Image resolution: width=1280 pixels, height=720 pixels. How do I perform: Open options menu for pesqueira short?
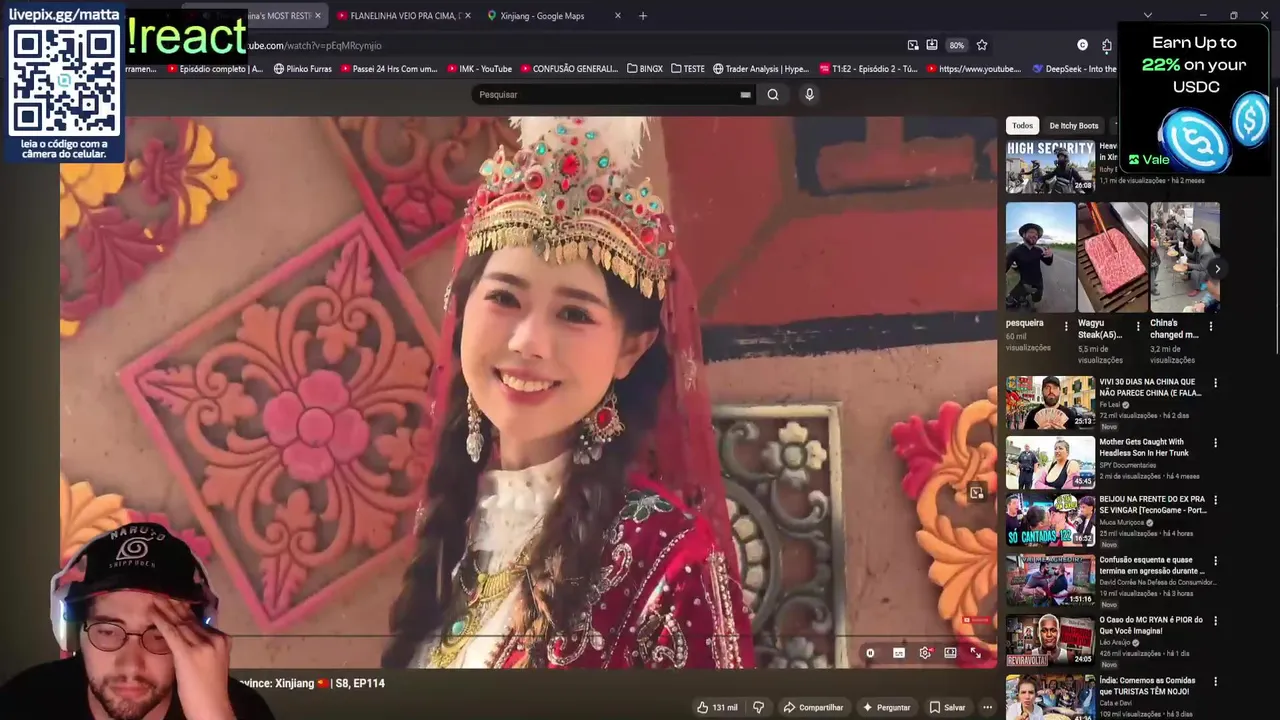coord(1066,326)
